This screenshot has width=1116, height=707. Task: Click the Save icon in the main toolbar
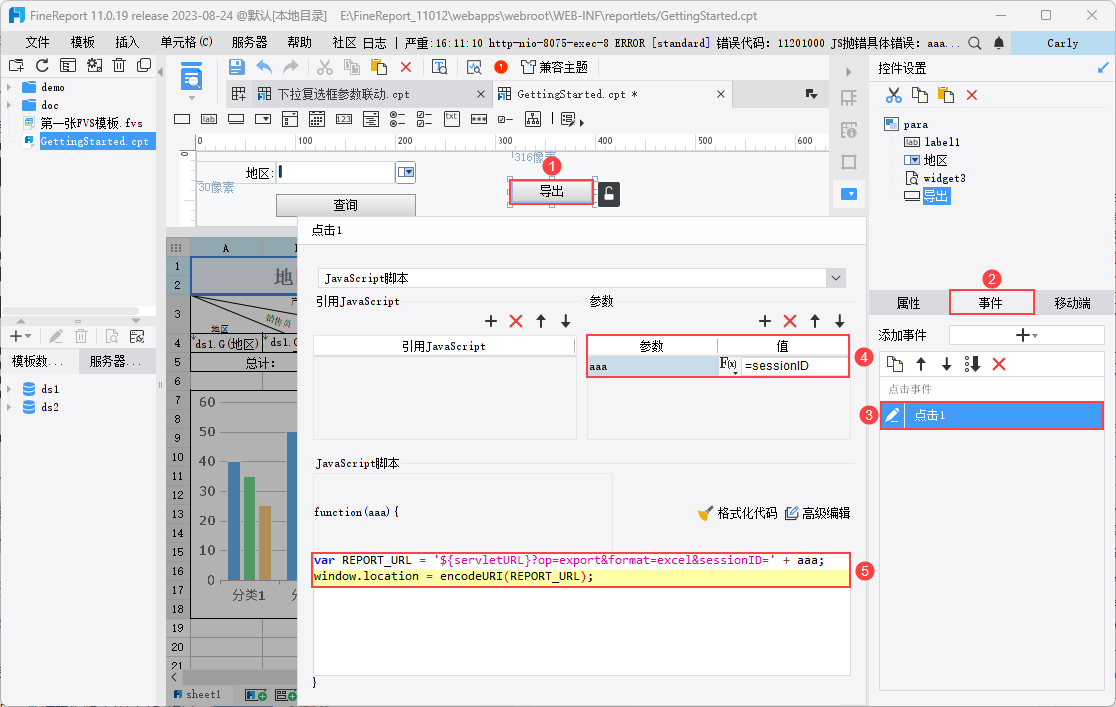tap(237, 67)
